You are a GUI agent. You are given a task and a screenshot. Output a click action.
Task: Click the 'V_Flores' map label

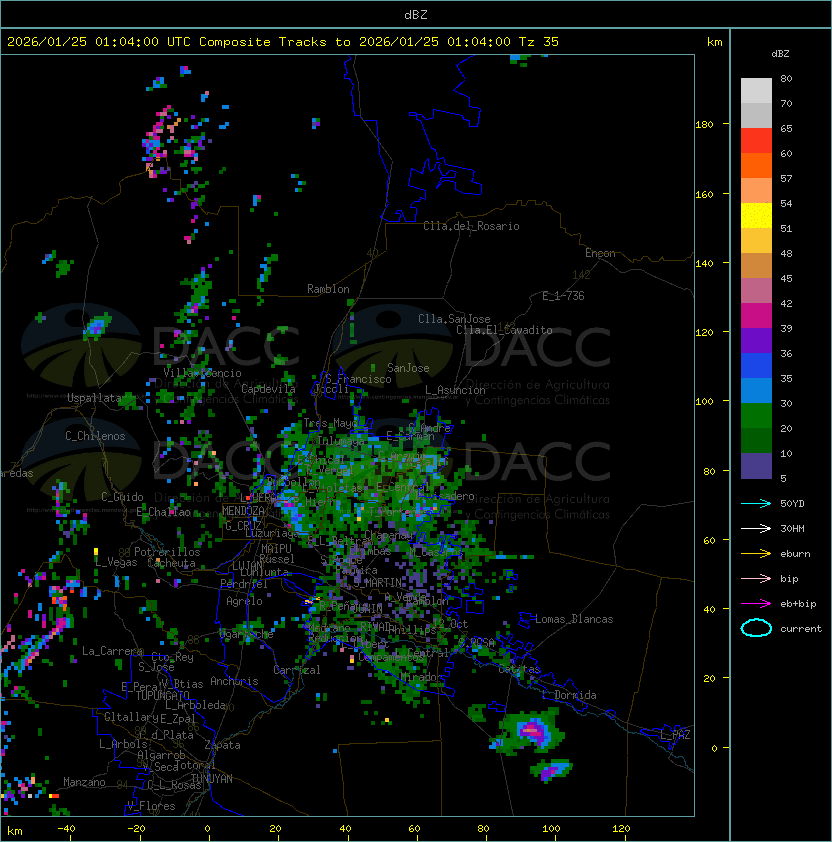(x=151, y=806)
